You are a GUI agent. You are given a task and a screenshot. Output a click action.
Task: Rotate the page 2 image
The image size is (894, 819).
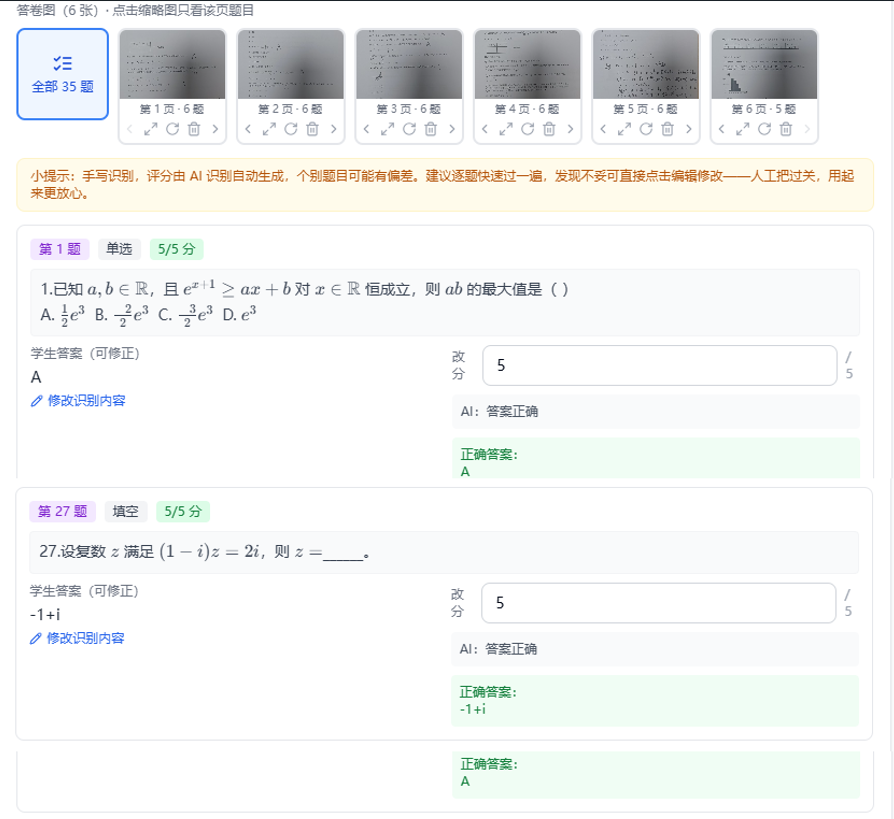point(291,129)
